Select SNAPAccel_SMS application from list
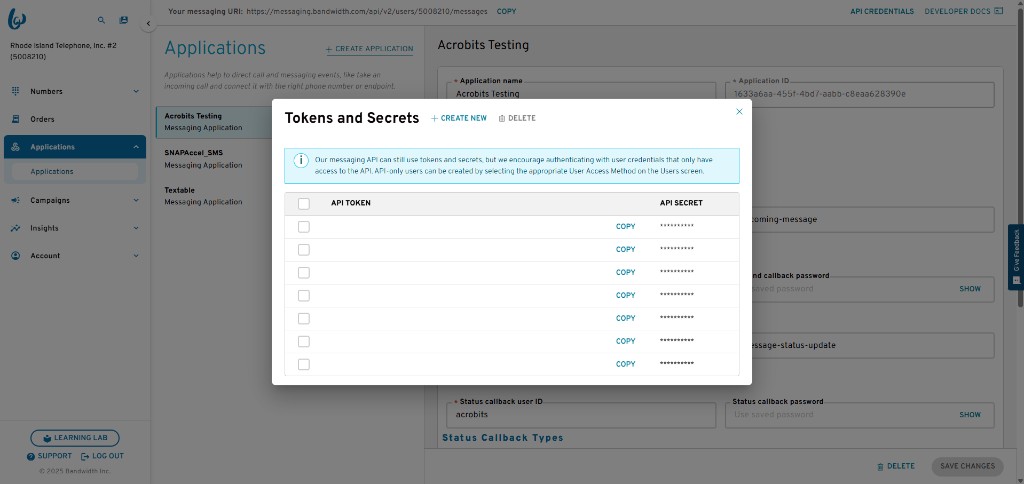This screenshot has width=1024, height=484. tap(214, 159)
